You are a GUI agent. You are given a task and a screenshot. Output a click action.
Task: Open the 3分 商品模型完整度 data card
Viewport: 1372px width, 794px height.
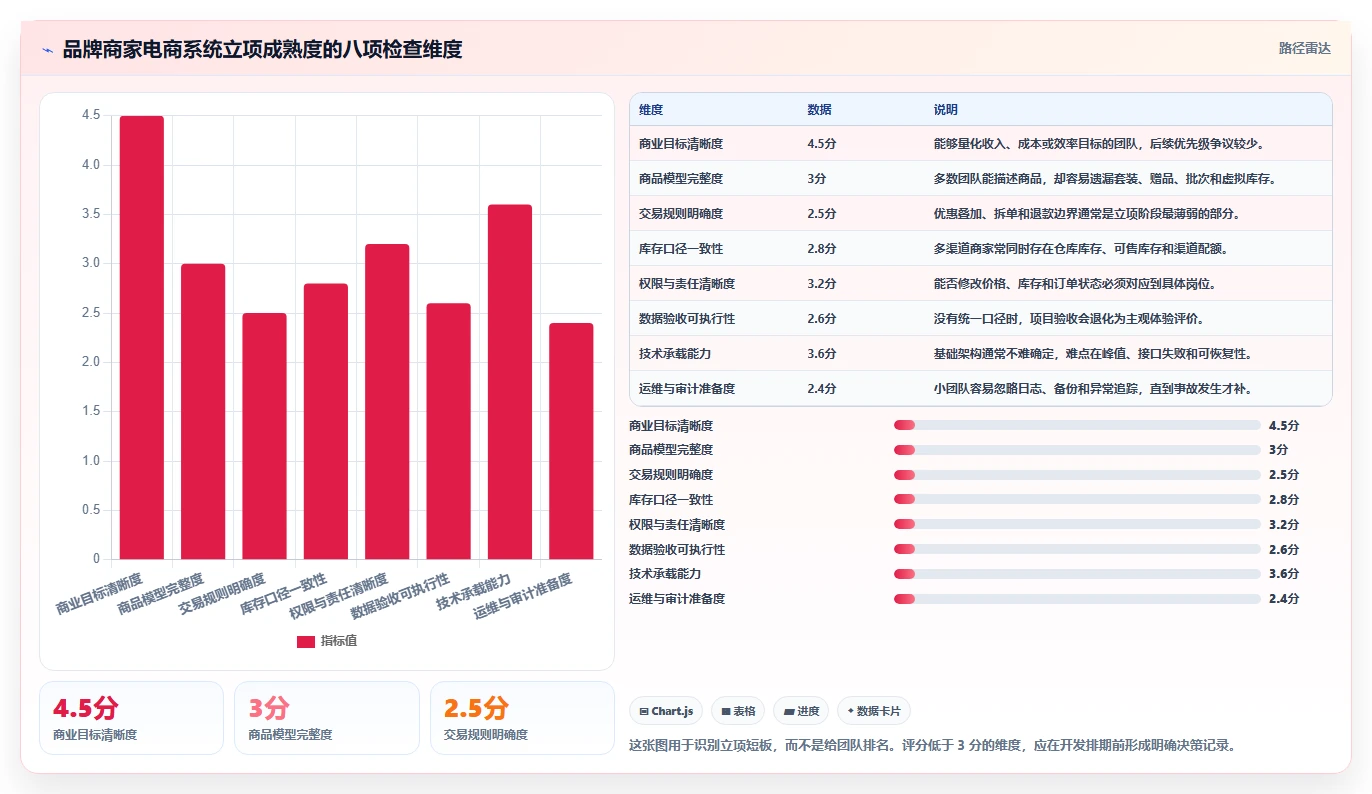point(326,718)
